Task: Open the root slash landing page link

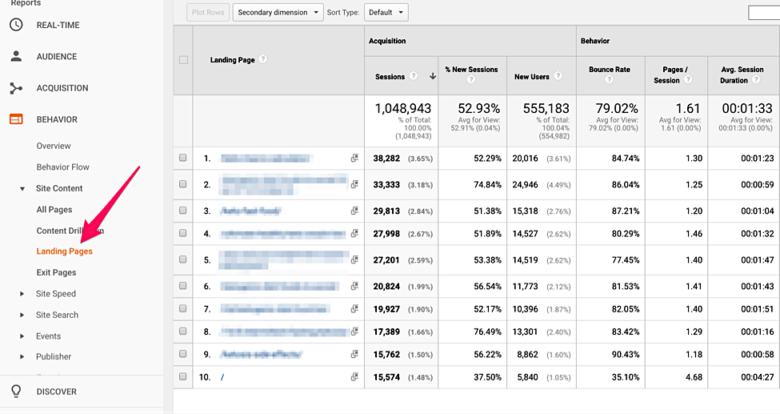Action: pos(222,377)
